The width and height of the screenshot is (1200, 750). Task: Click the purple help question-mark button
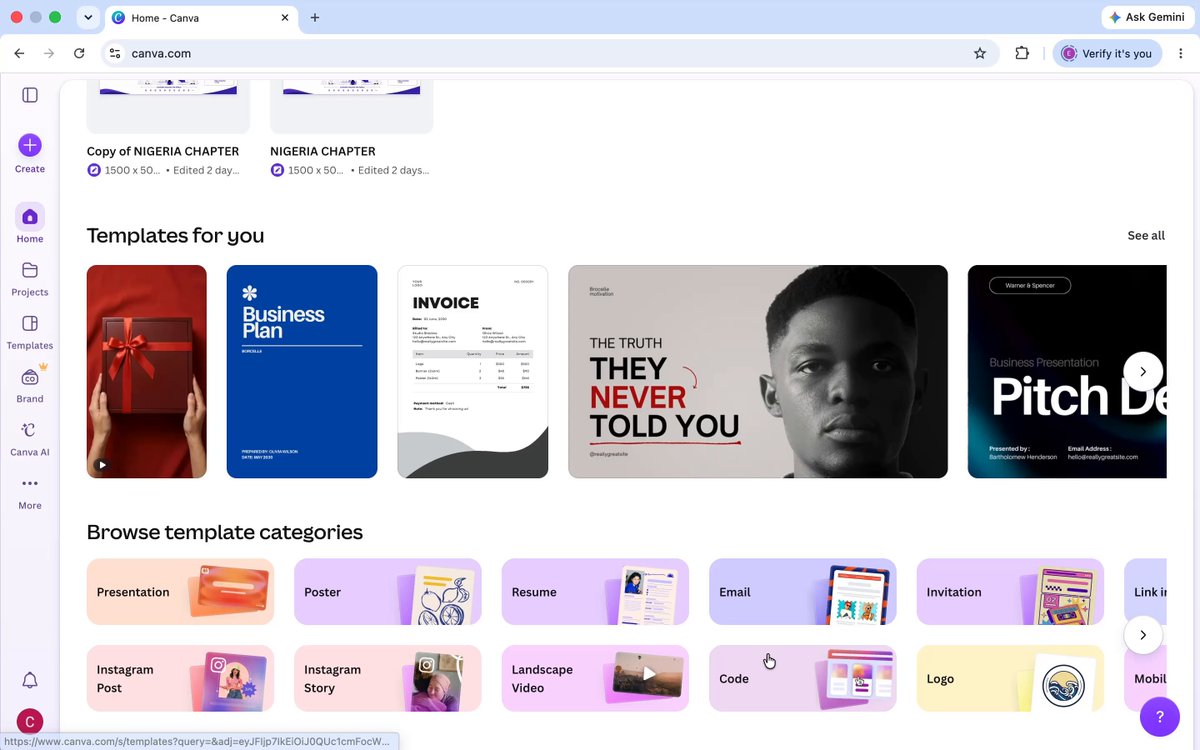click(x=1160, y=717)
